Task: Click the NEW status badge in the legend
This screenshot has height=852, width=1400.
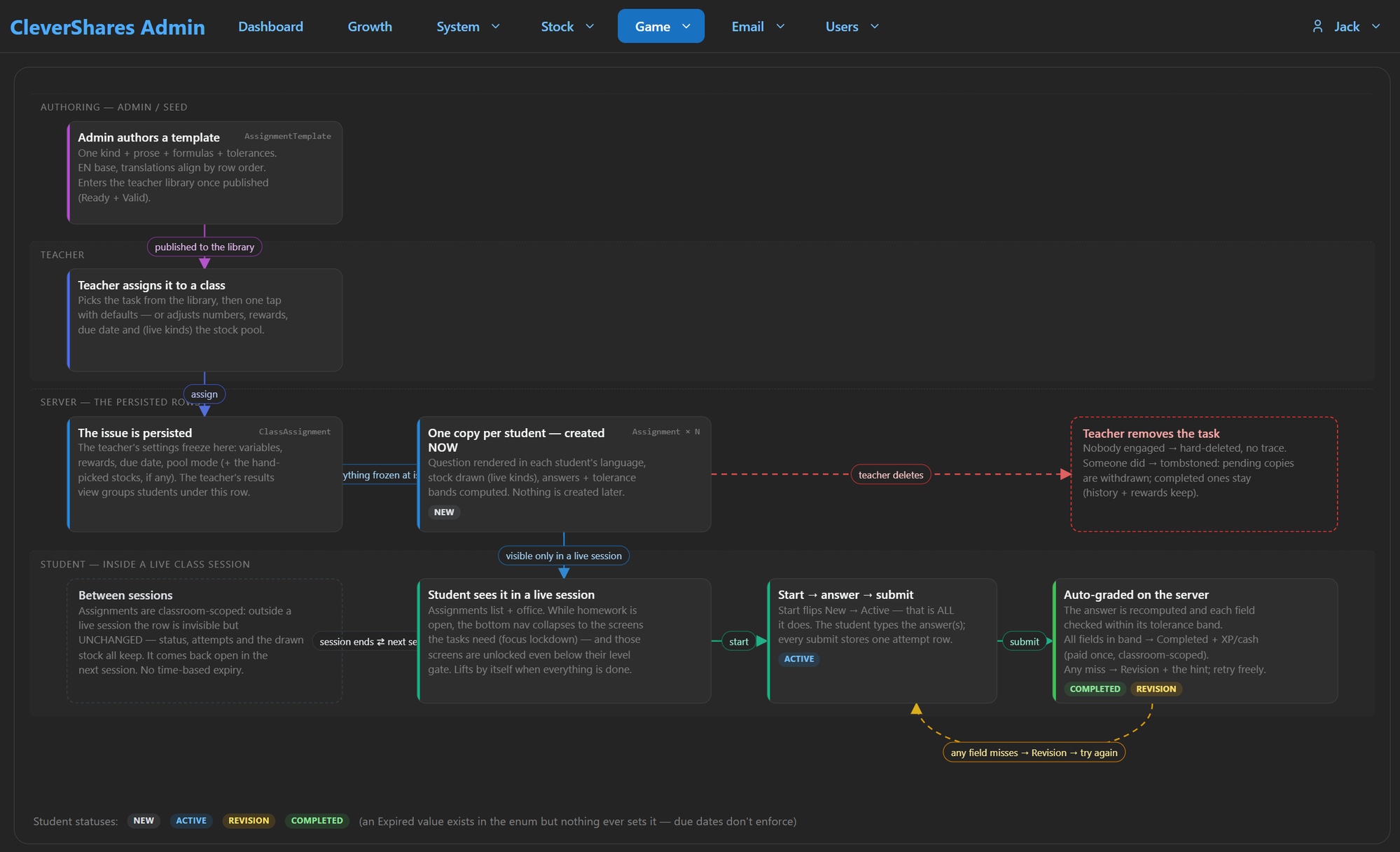Action: (144, 821)
